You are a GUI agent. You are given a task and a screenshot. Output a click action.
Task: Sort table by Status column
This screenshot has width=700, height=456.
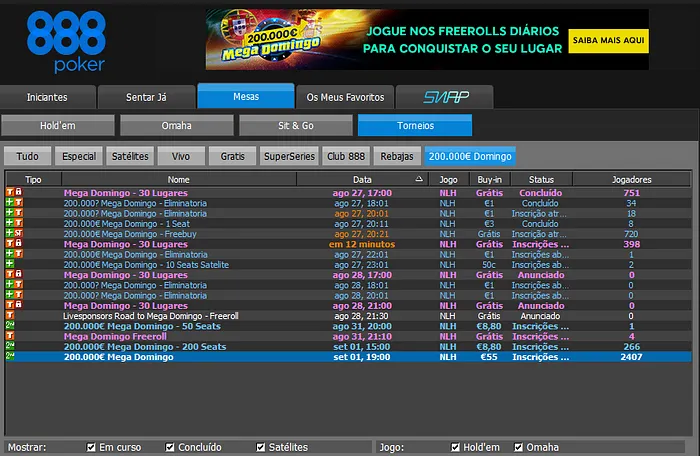tap(542, 180)
